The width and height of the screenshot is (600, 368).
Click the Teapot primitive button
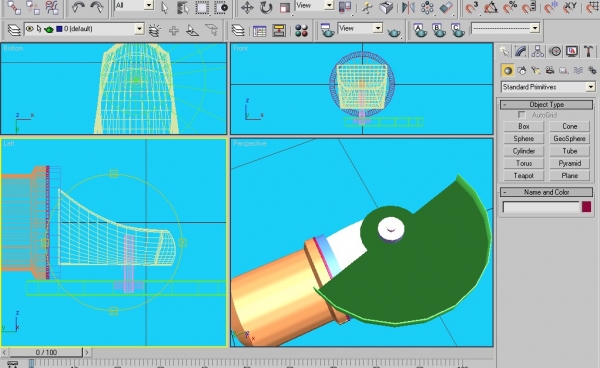tap(523, 176)
